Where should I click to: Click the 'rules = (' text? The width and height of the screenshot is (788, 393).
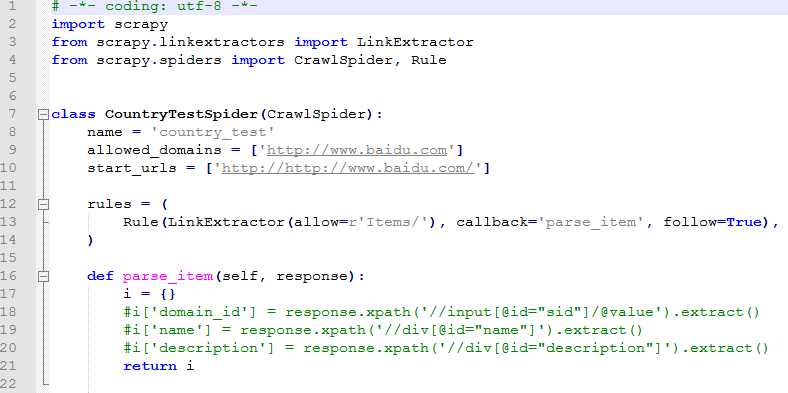(x=127, y=204)
